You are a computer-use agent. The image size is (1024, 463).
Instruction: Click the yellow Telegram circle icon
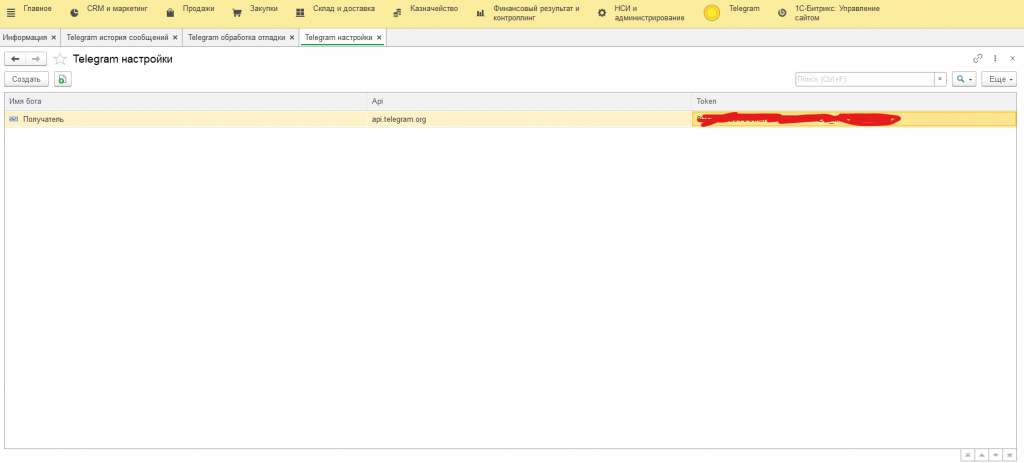coord(712,12)
